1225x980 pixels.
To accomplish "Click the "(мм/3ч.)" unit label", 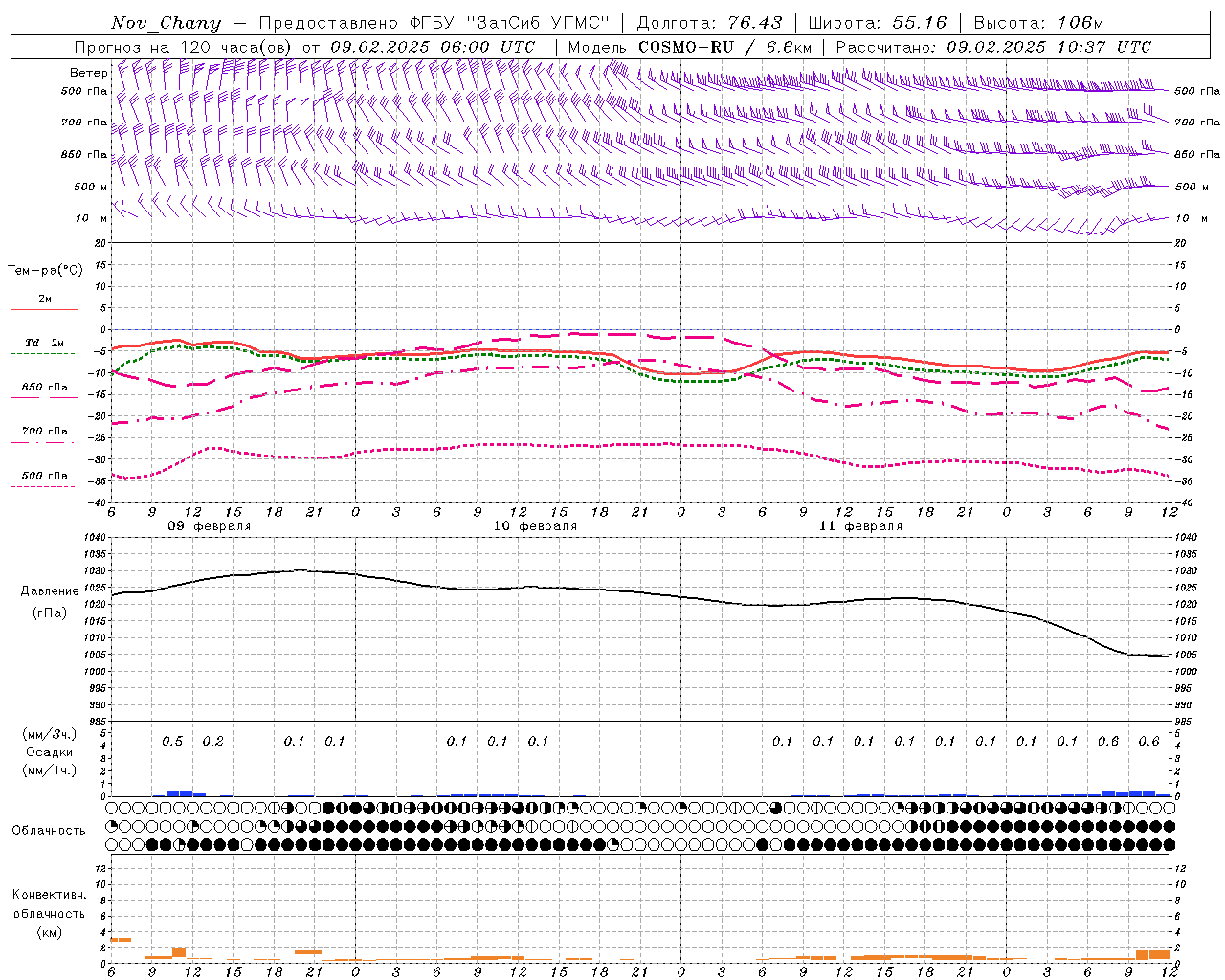I will click(x=49, y=734).
